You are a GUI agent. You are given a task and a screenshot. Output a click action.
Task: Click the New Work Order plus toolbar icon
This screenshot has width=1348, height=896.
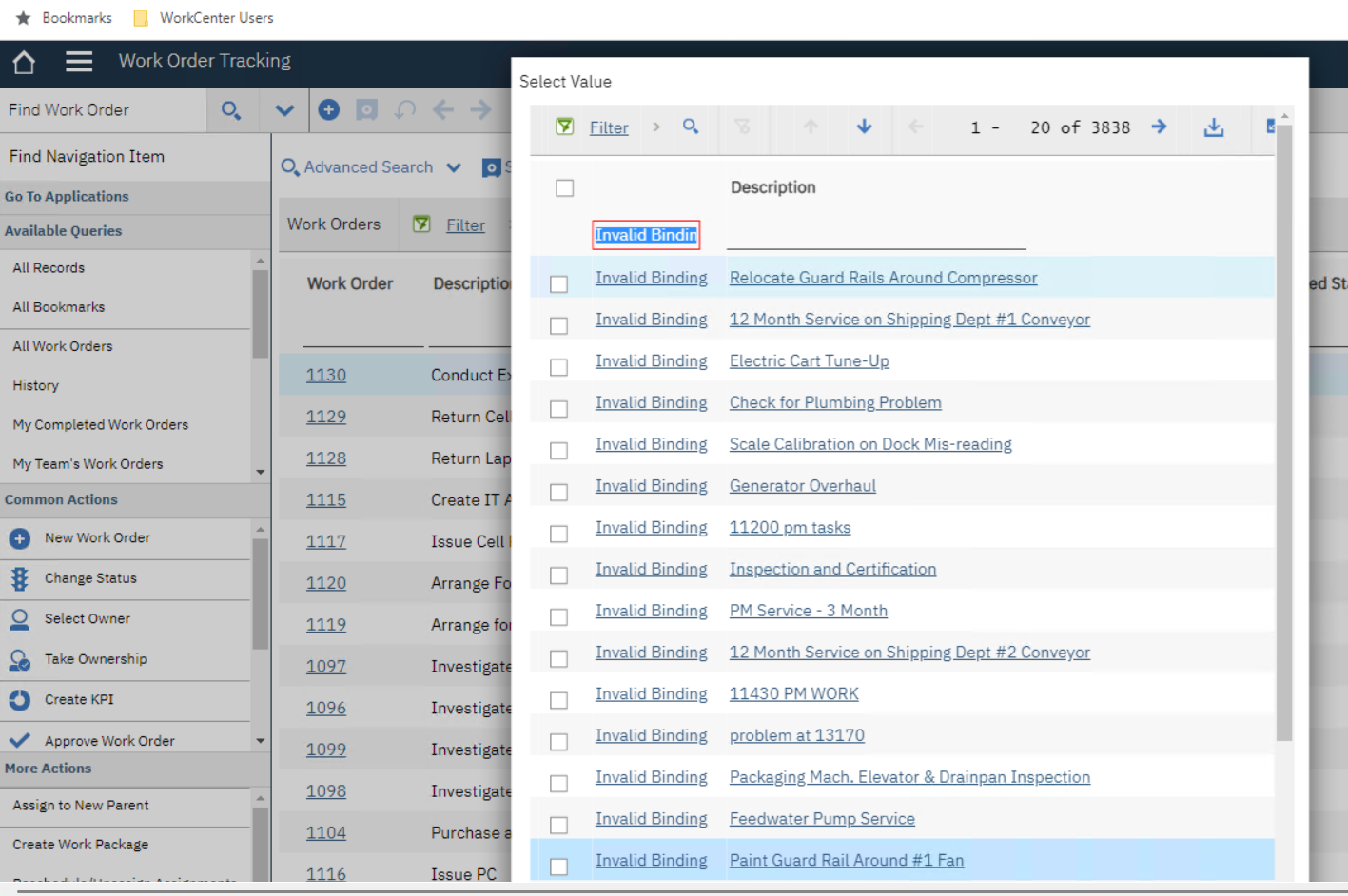click(x=329, y=110)
